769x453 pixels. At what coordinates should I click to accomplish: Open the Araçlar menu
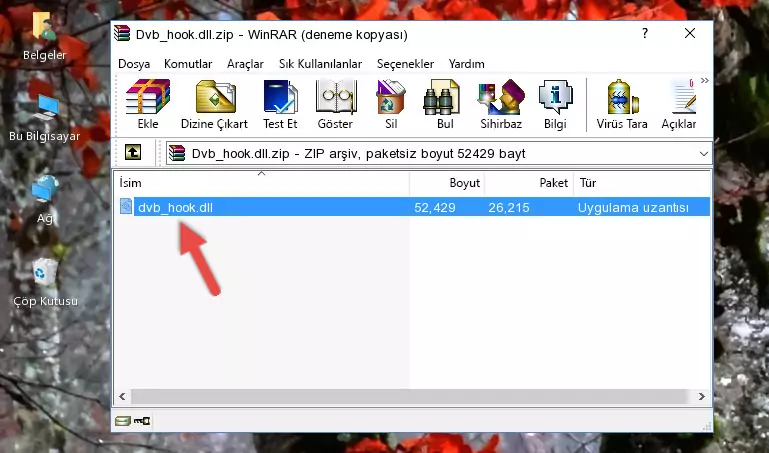245,64
